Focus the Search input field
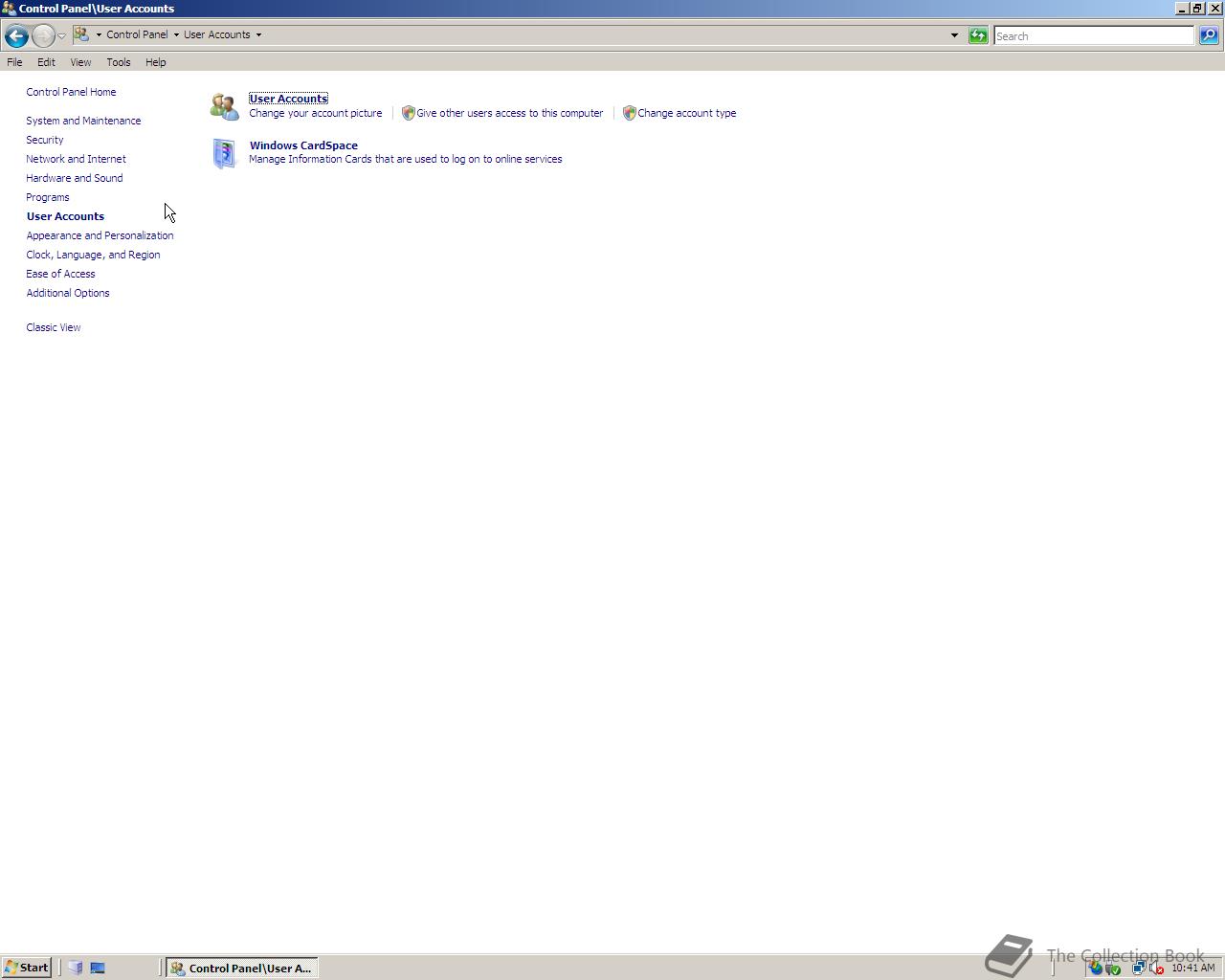Screen dimensions: 1225x980 pos(1093,35)
